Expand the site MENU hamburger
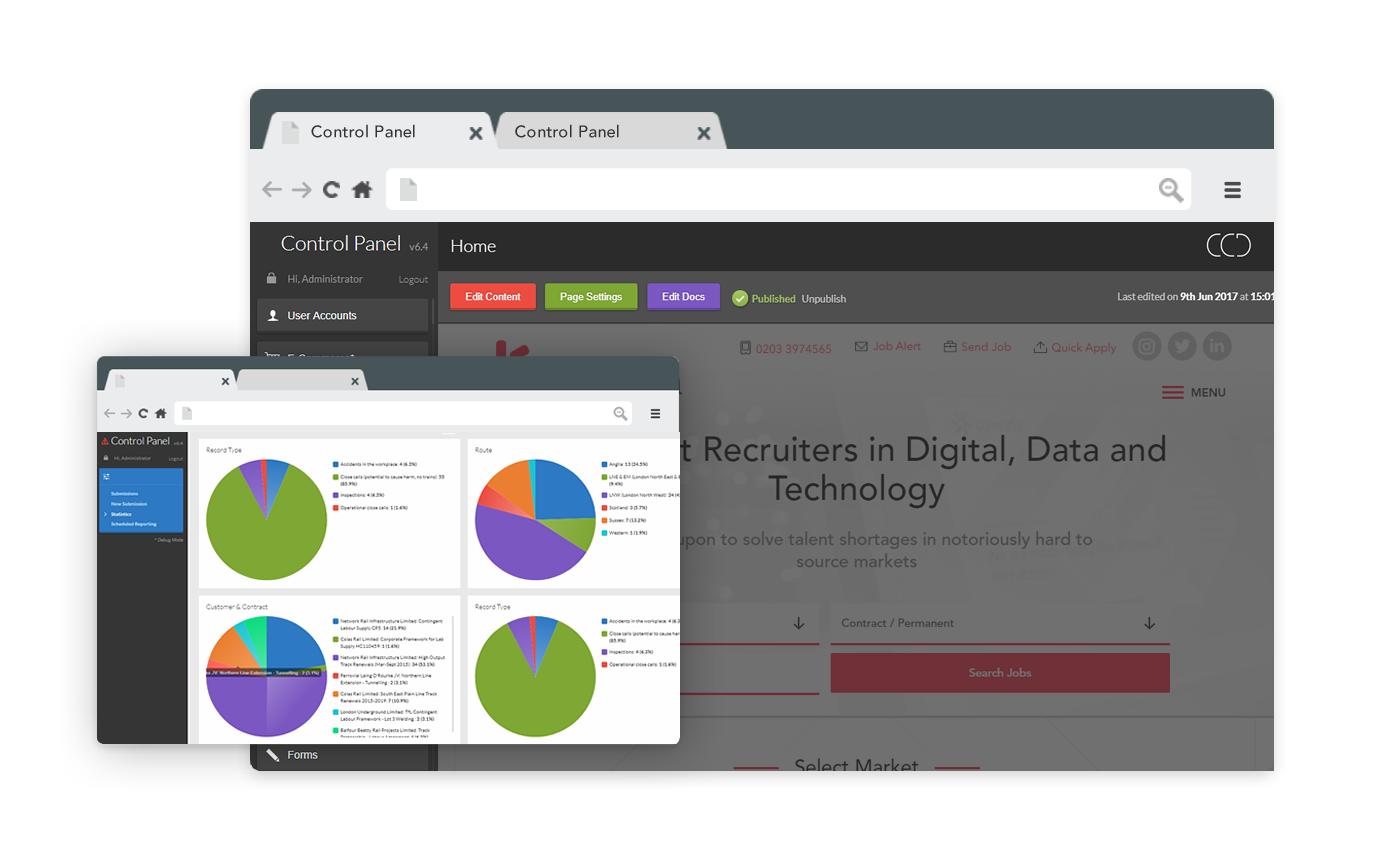1400x844 pixels. point(1193,393)
